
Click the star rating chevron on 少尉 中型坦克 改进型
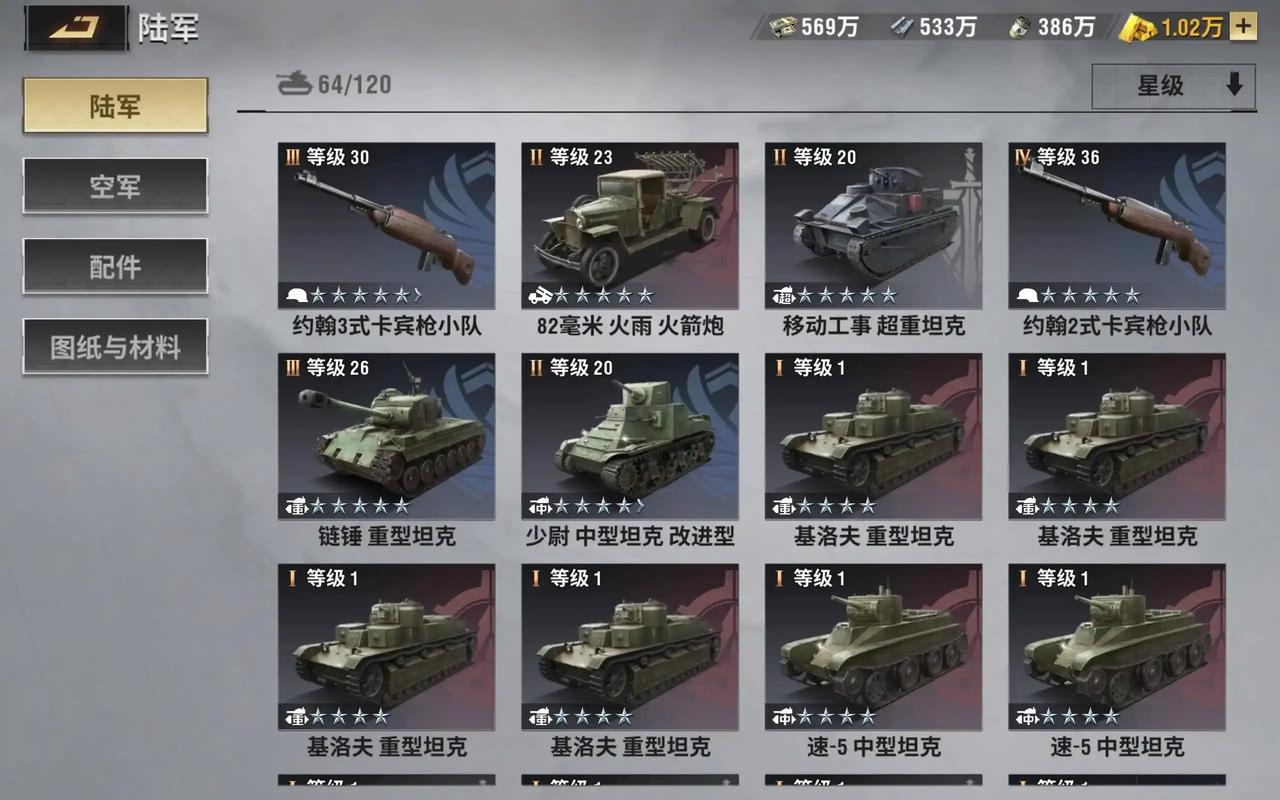click(x=640, y=506)
